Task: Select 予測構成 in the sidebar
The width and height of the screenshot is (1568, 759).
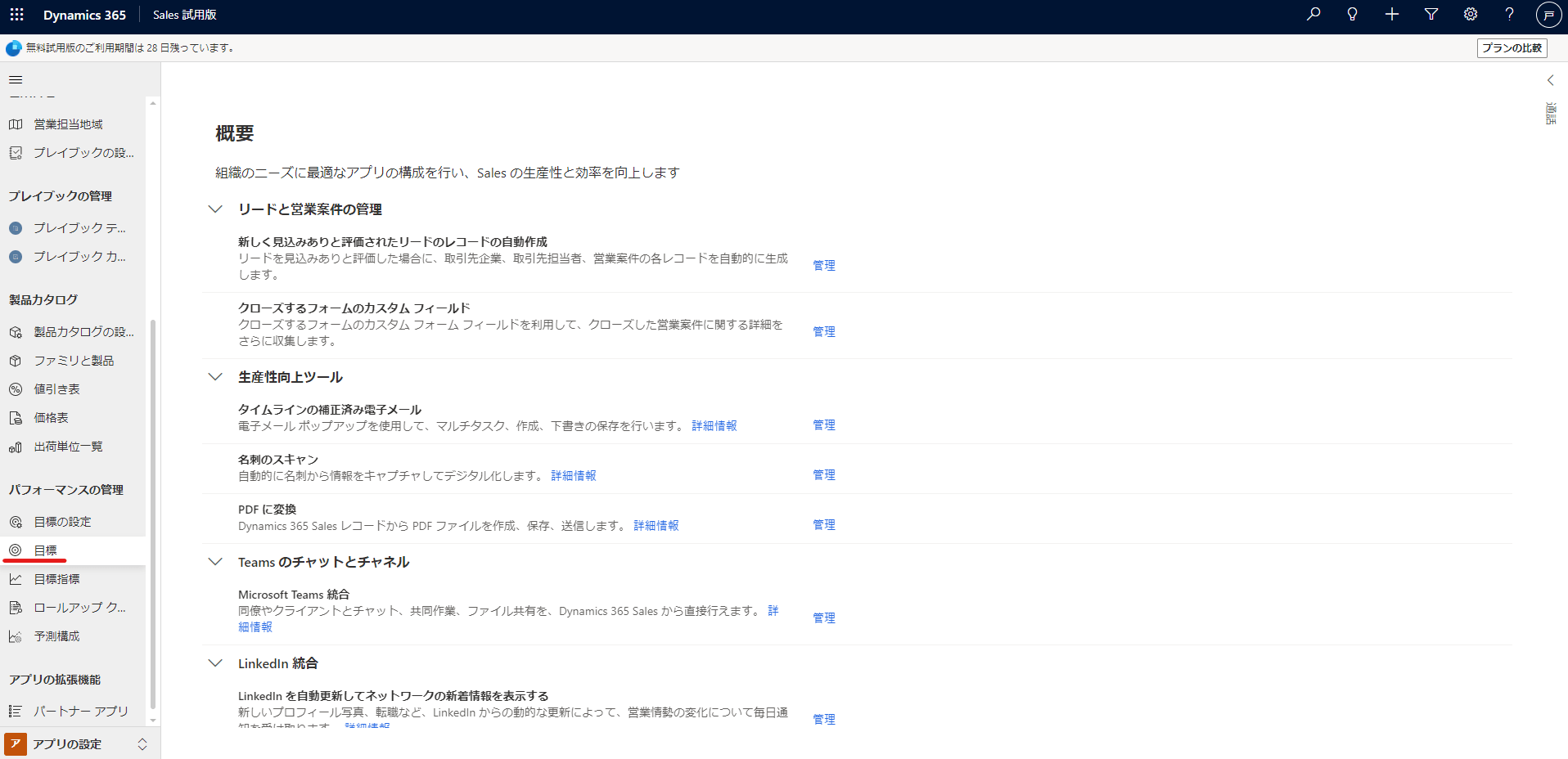Action: (57, 636)
